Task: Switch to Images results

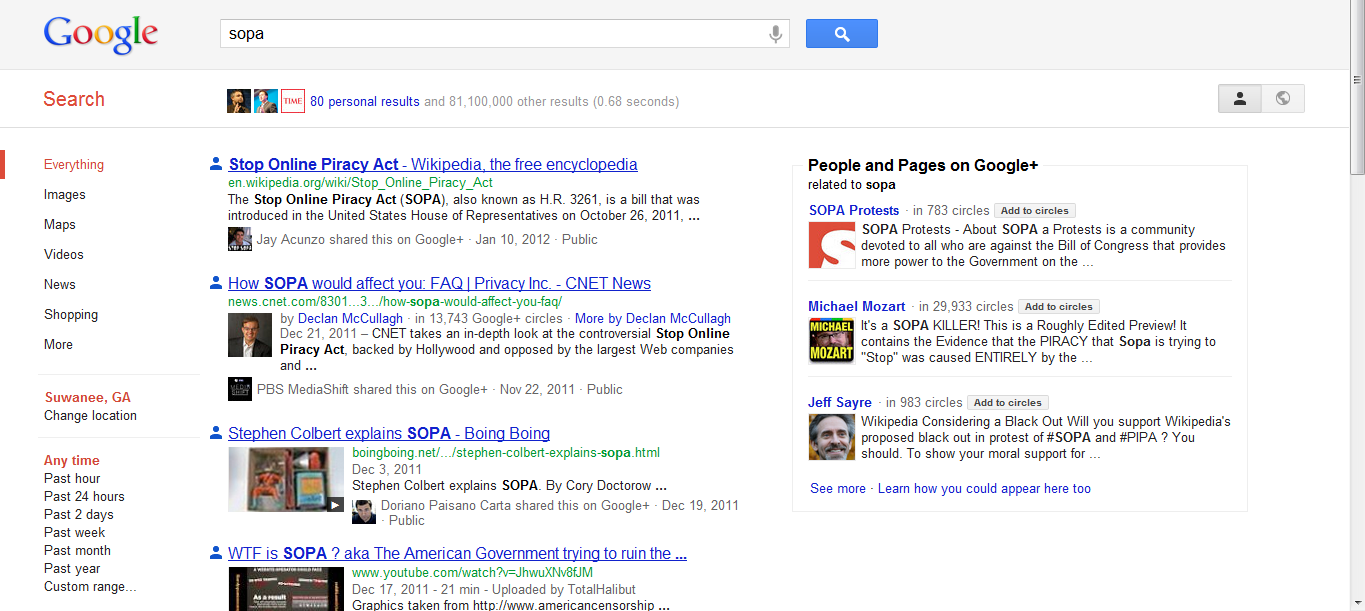Action: tap(65, 195)
